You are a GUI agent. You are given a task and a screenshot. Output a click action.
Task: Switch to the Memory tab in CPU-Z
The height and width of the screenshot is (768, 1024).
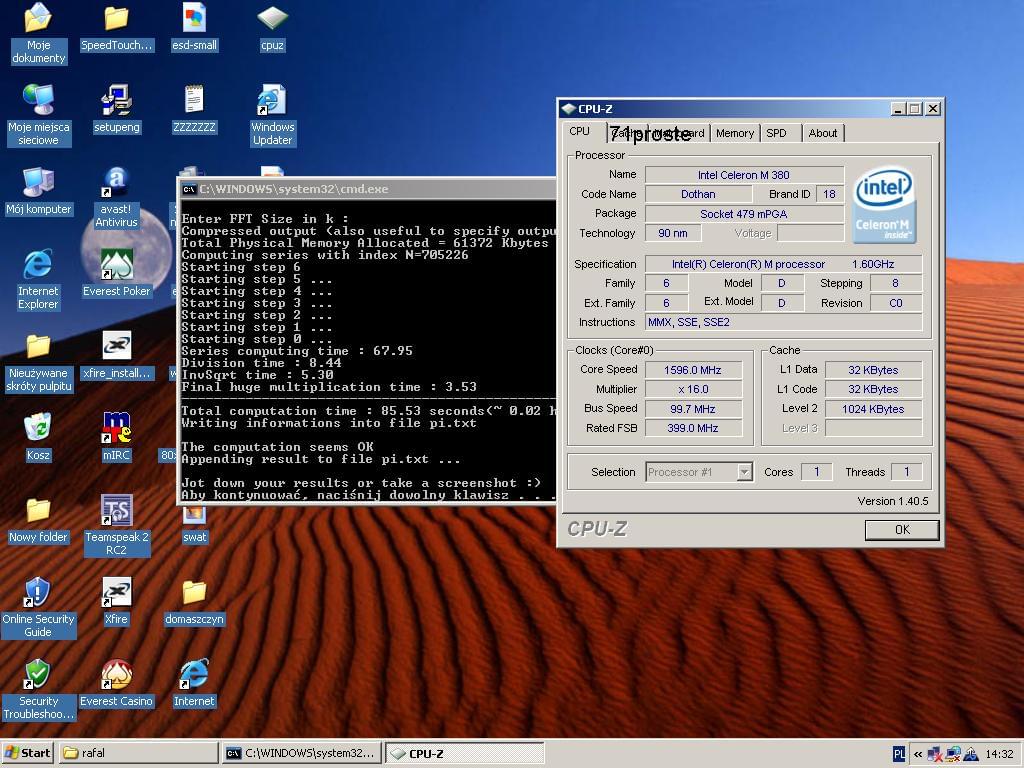pos(735,133)
